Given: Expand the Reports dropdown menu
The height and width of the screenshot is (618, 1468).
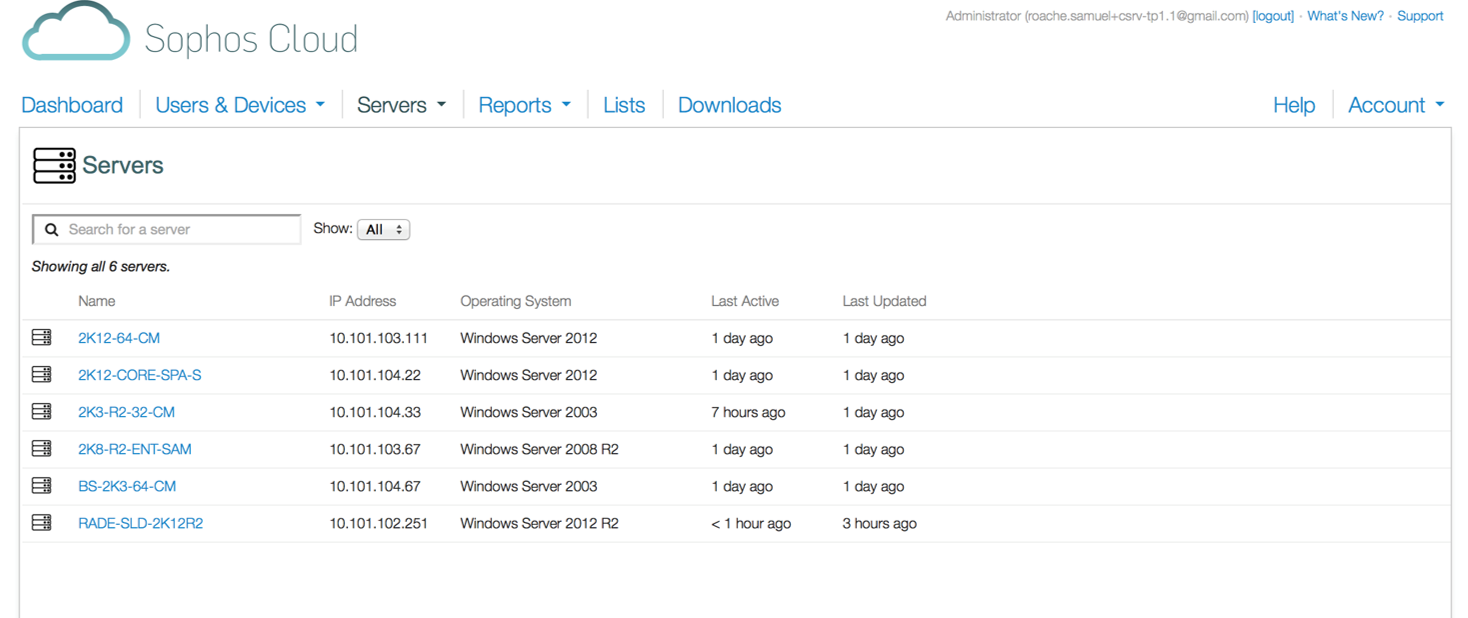Looking at the screenshot, I should tap(524, 105).
